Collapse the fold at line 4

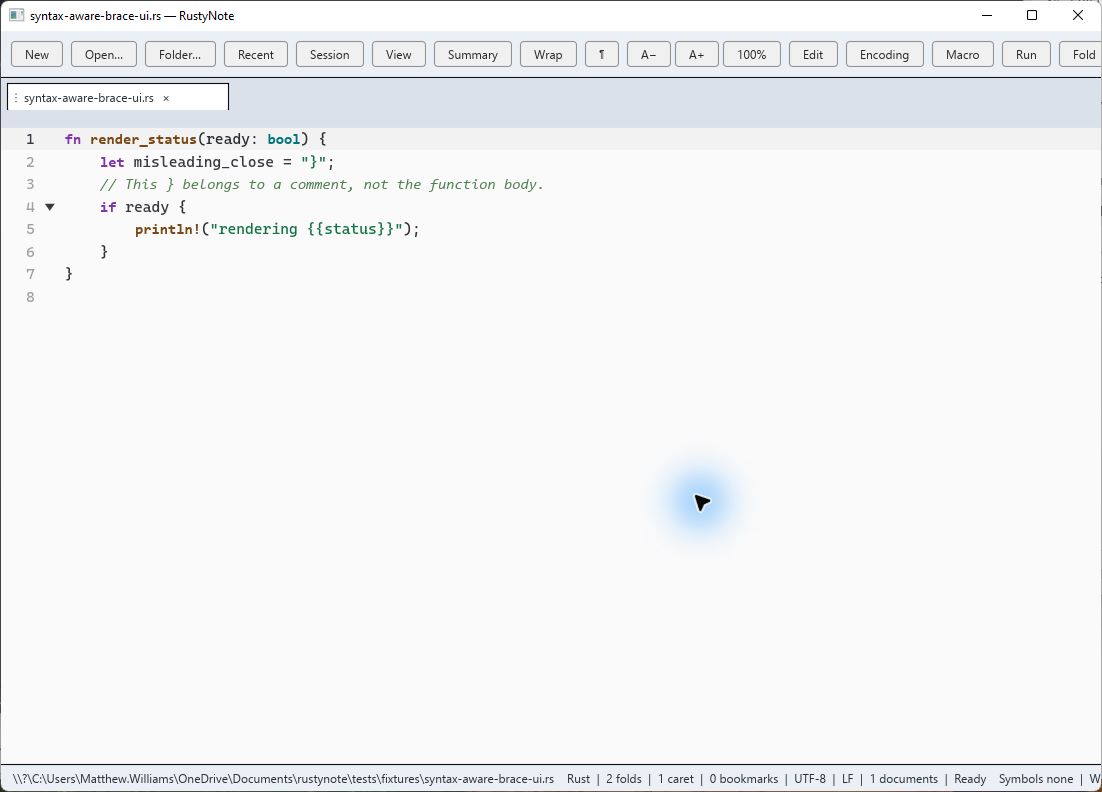[50, 207]
